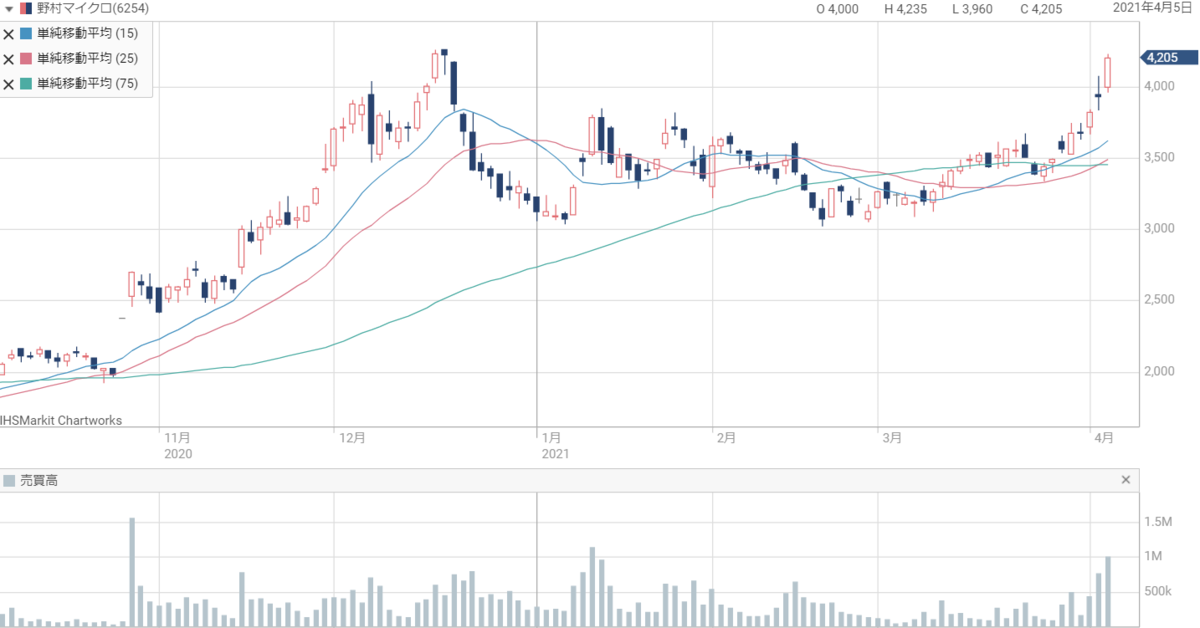
Task: Remove the 単純移動平均 (15) indicator
Action: pos(9,33)
